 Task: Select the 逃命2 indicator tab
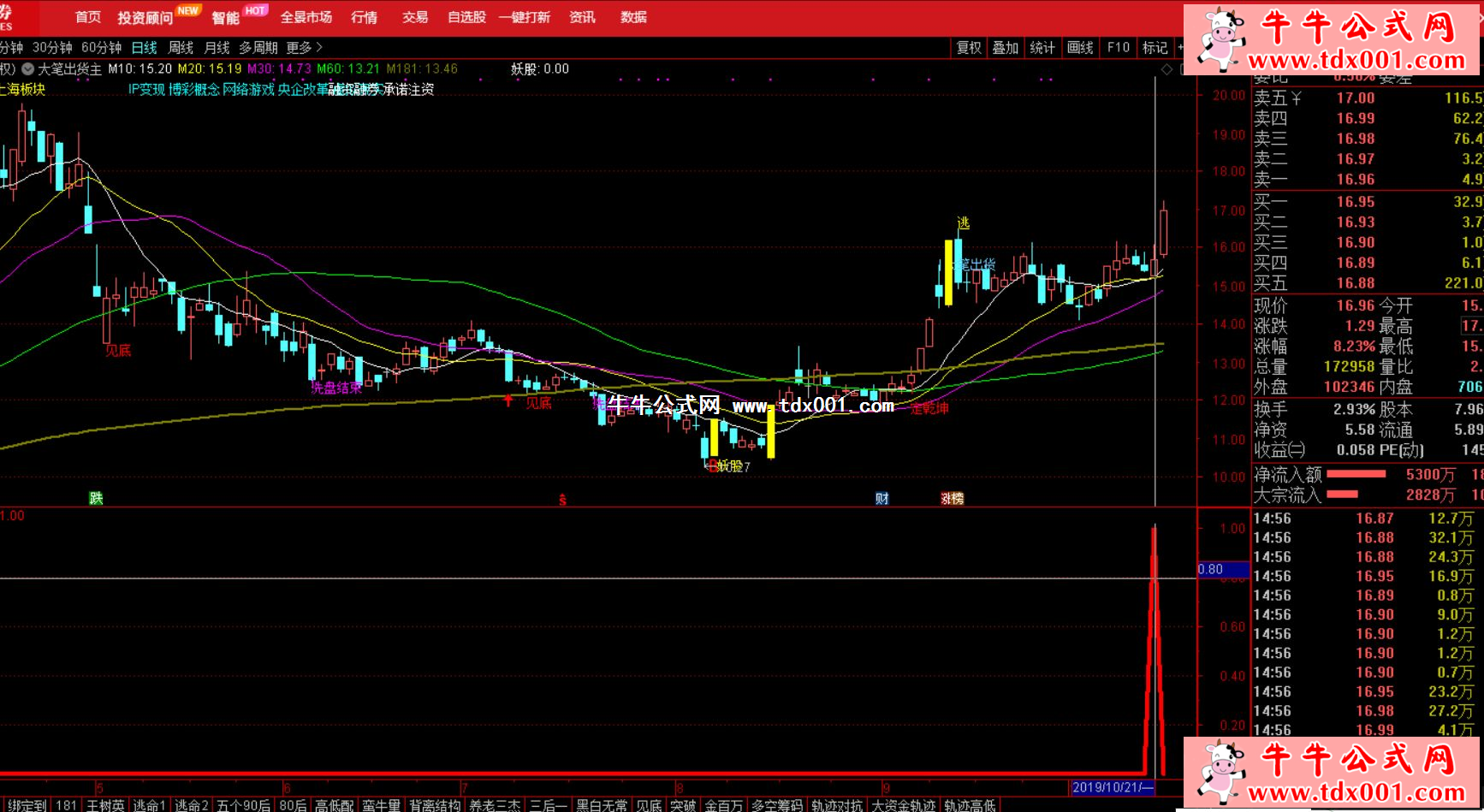point(192,805)
